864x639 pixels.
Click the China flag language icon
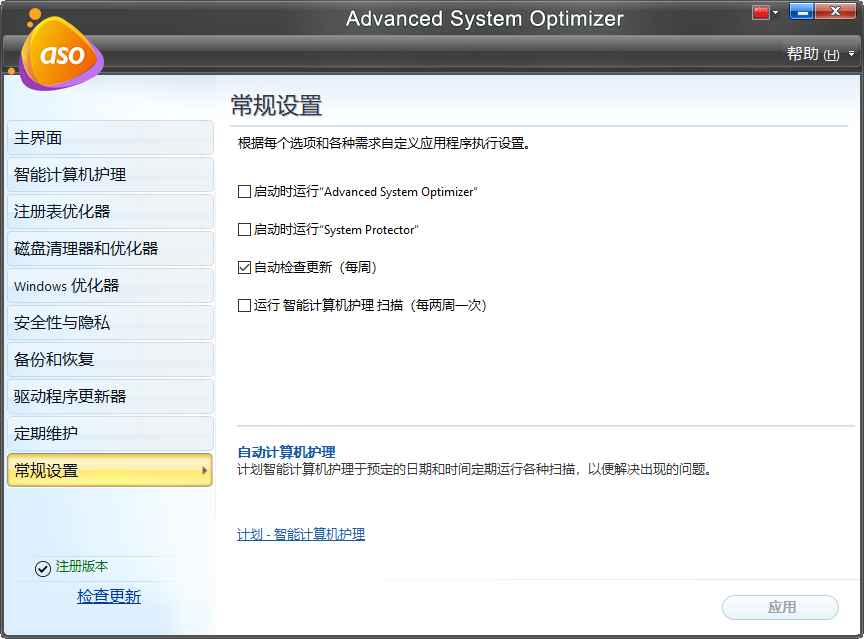coord(761,12)
